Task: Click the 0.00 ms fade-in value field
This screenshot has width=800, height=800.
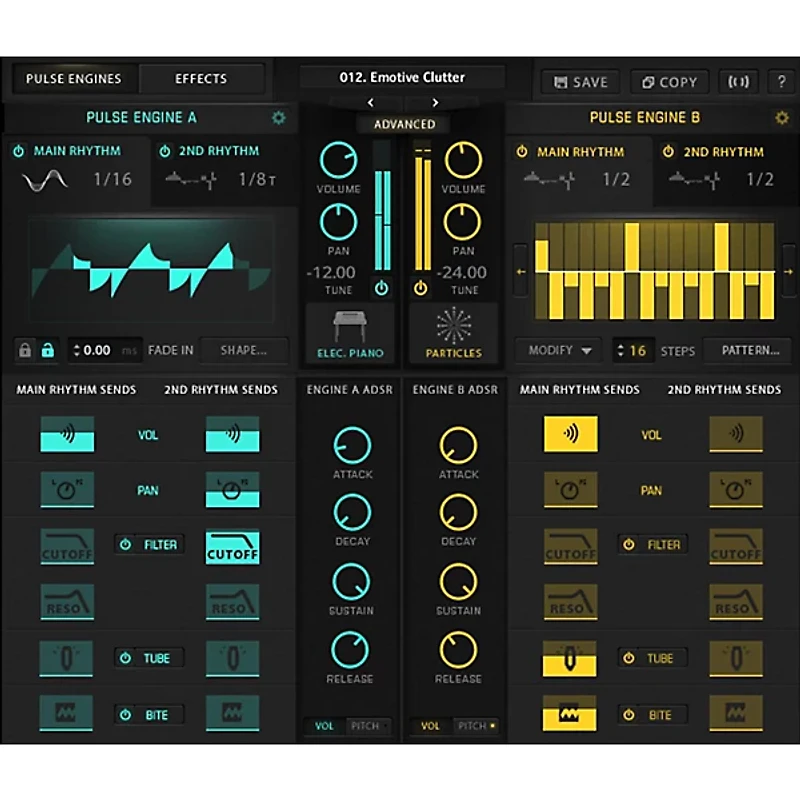Action: (x=103, y=350)
